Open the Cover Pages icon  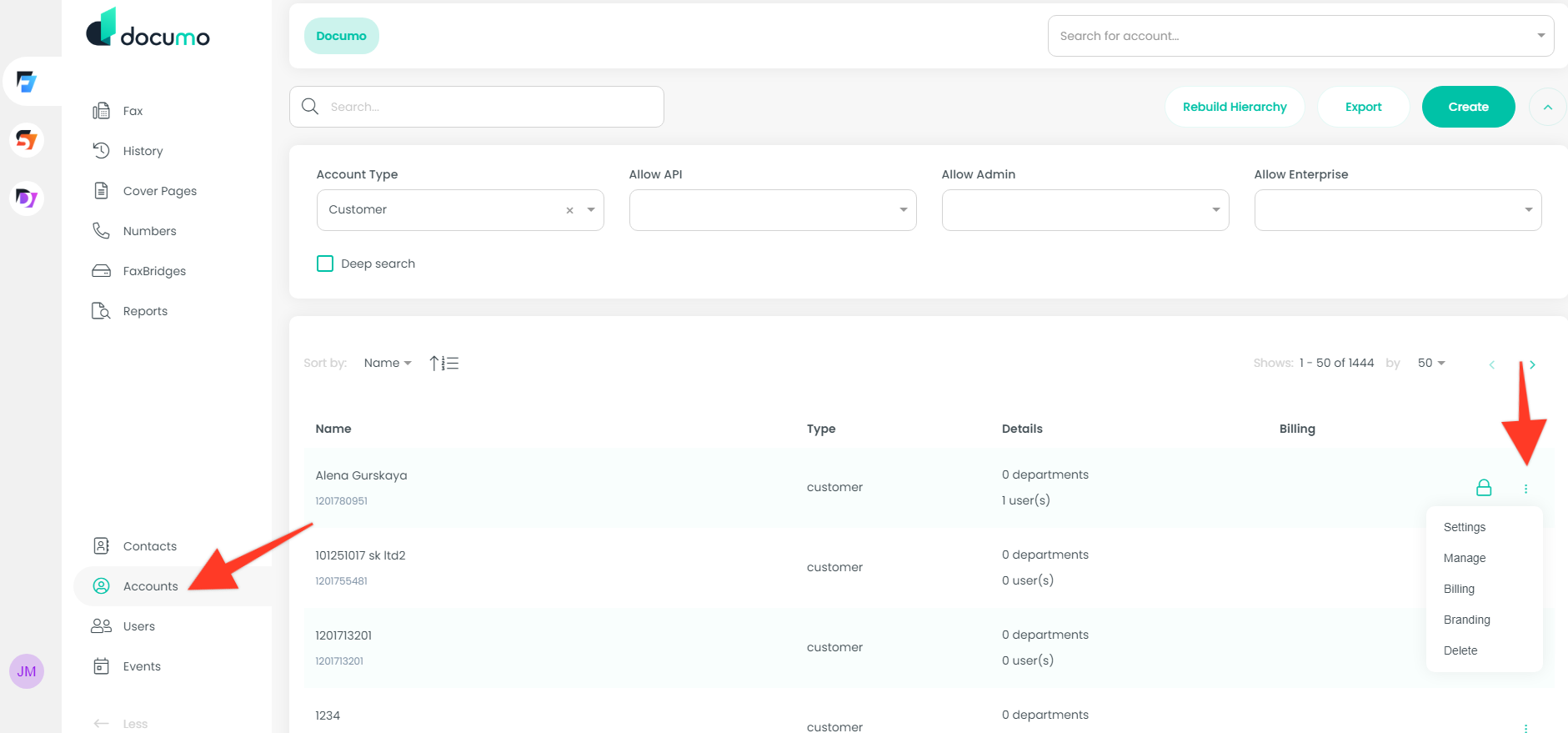tap(101, 191)
